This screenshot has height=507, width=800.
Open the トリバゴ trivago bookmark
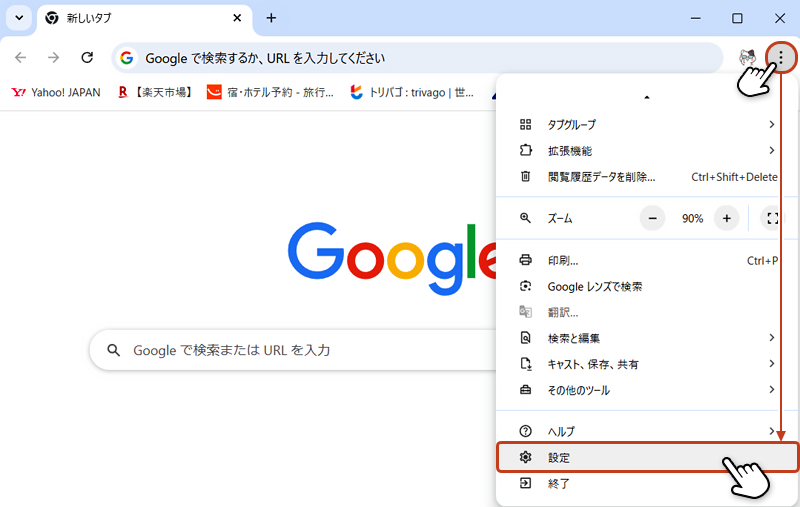click(412, 92)
